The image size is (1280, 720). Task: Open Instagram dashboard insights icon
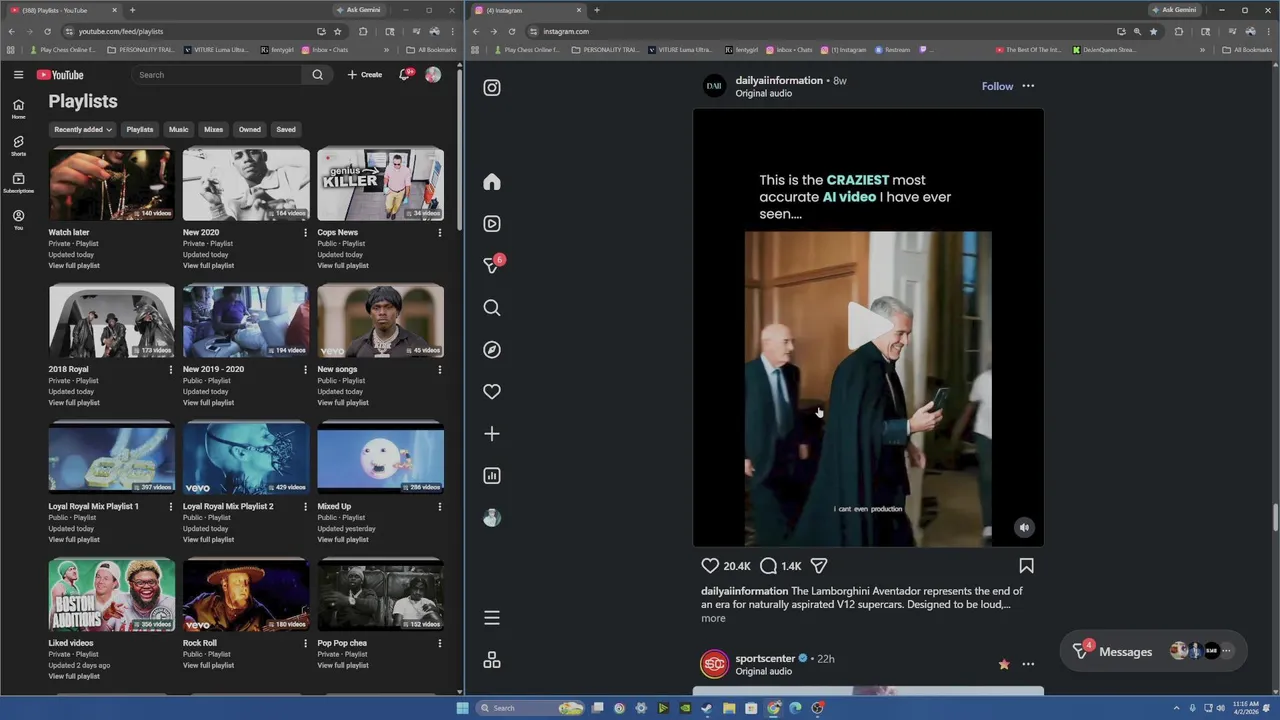click(492, 476)
